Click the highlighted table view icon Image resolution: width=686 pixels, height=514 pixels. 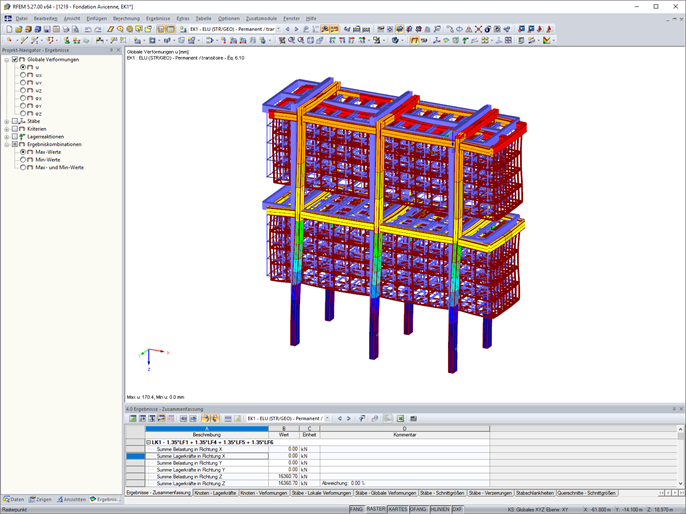point(161,29)
